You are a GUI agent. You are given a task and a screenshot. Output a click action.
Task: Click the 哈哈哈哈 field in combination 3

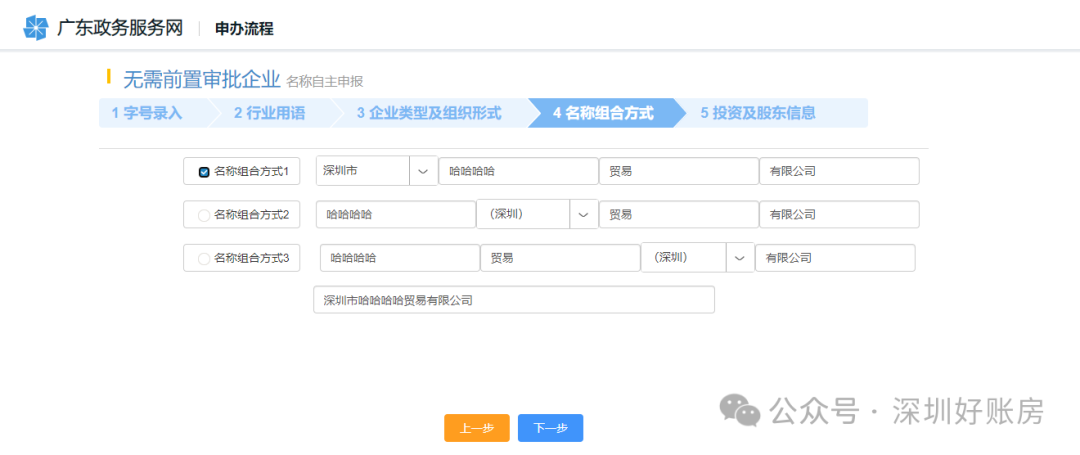pyautogui.click(x=400, y=258)
